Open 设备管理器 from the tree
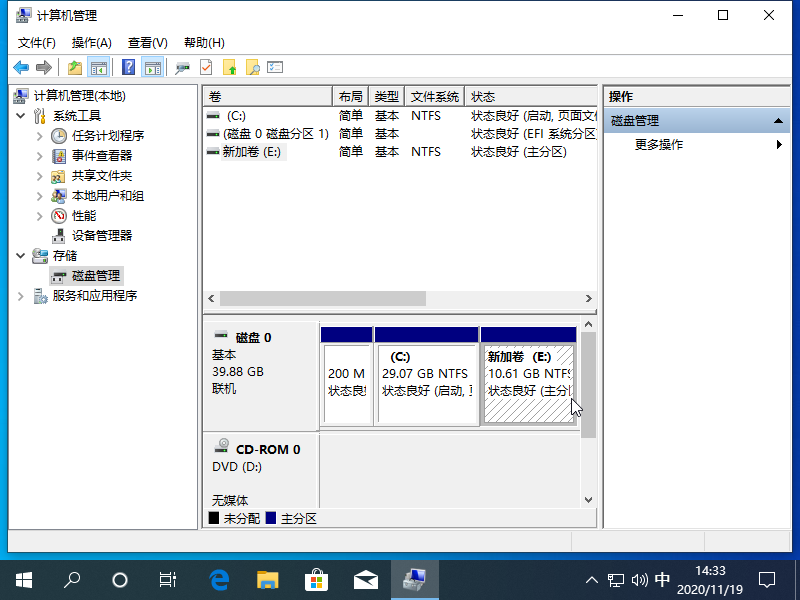This screenshot has height=600, width=800. 102,236
